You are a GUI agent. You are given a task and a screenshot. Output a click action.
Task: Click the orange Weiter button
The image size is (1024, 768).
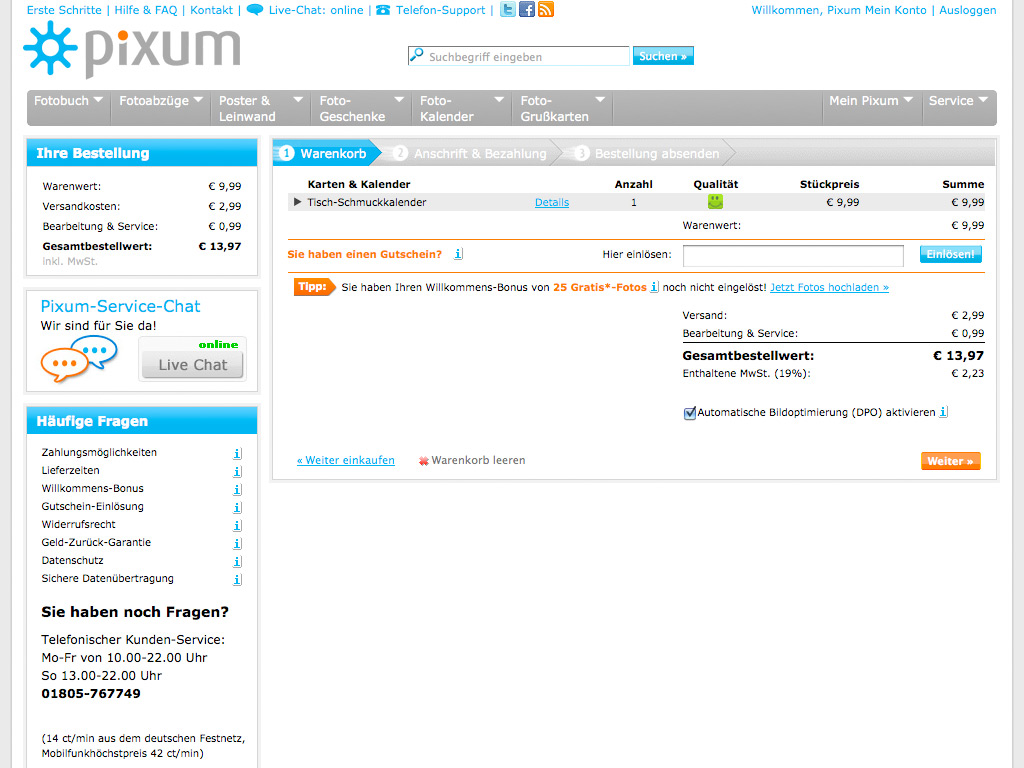[950, 461]
